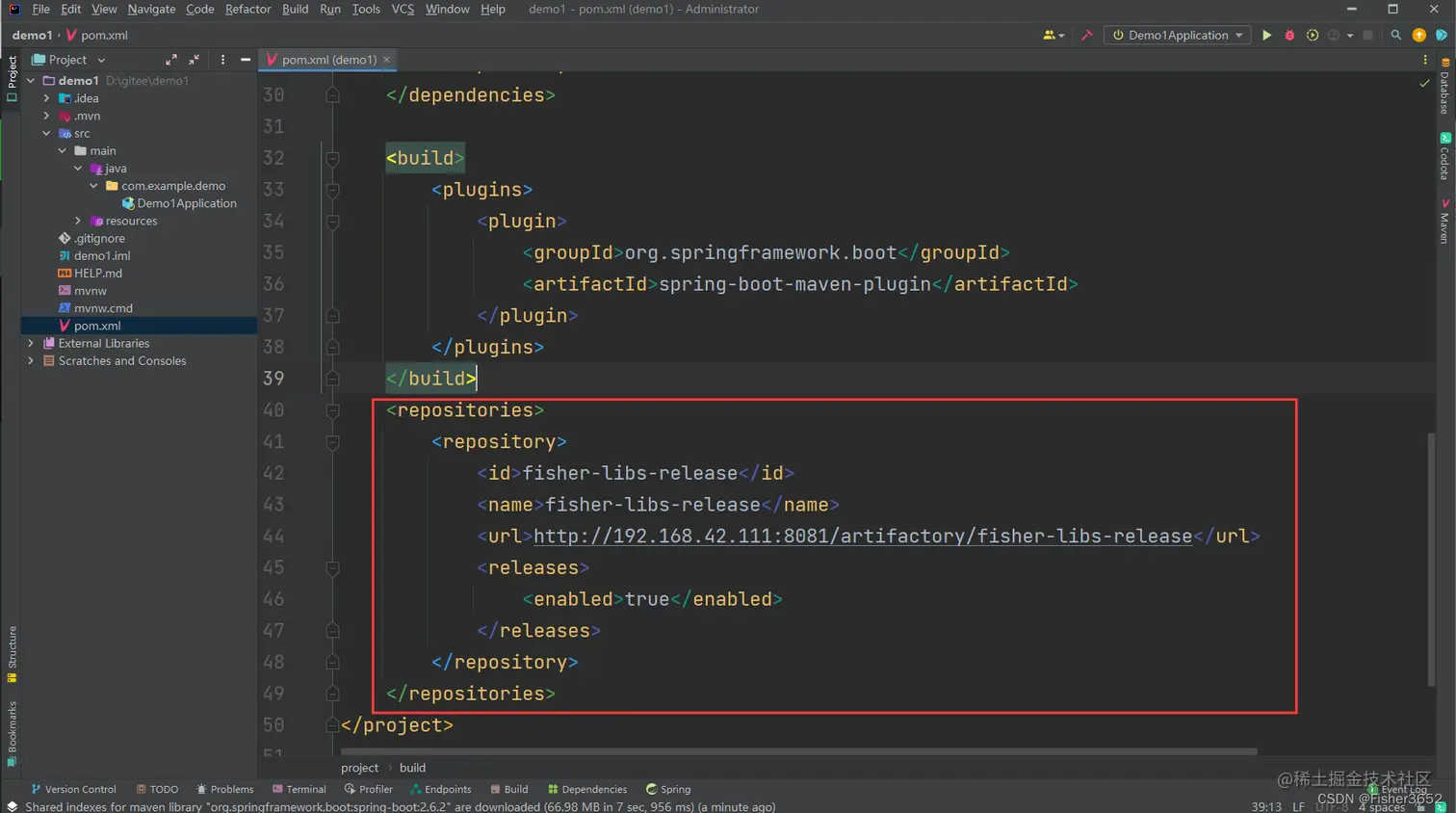Open the VCS menu

click(403, 9)
